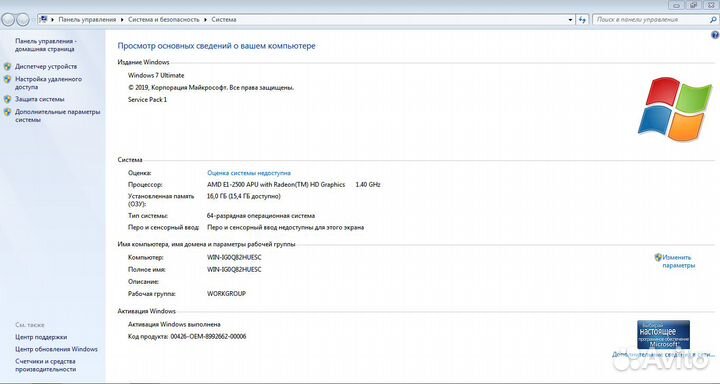Open Настройка удаленного доступа link
The width and height of the screenshot is (720, 384).
(x=48, y=83)
